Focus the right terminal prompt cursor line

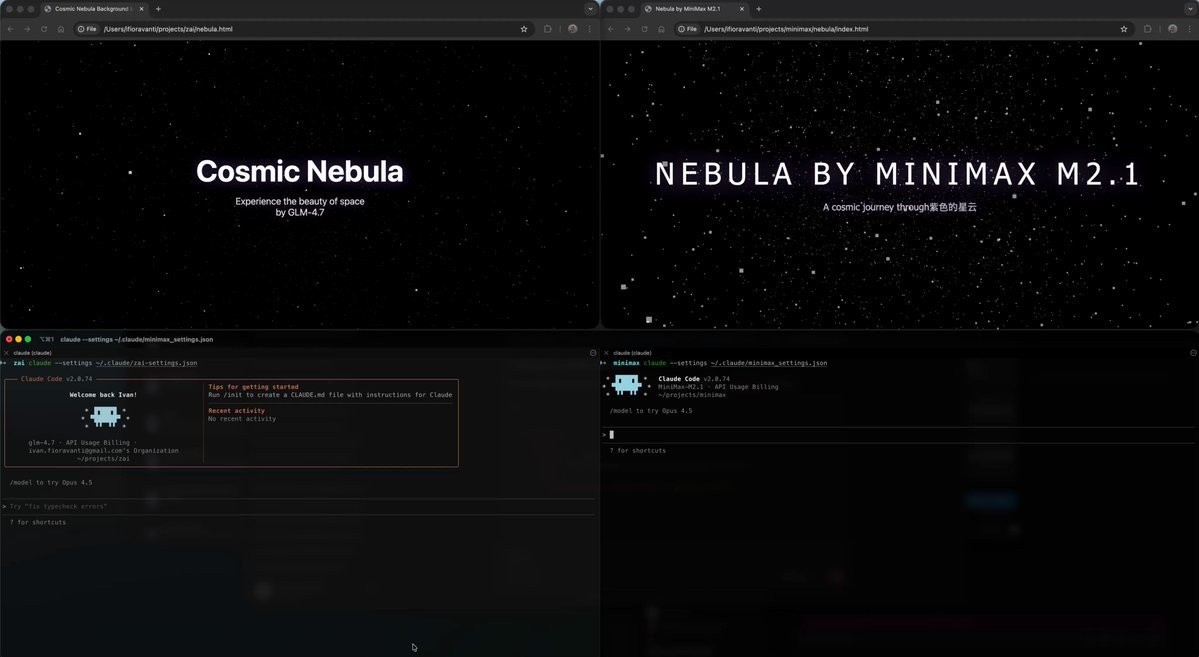click(898, 434)
